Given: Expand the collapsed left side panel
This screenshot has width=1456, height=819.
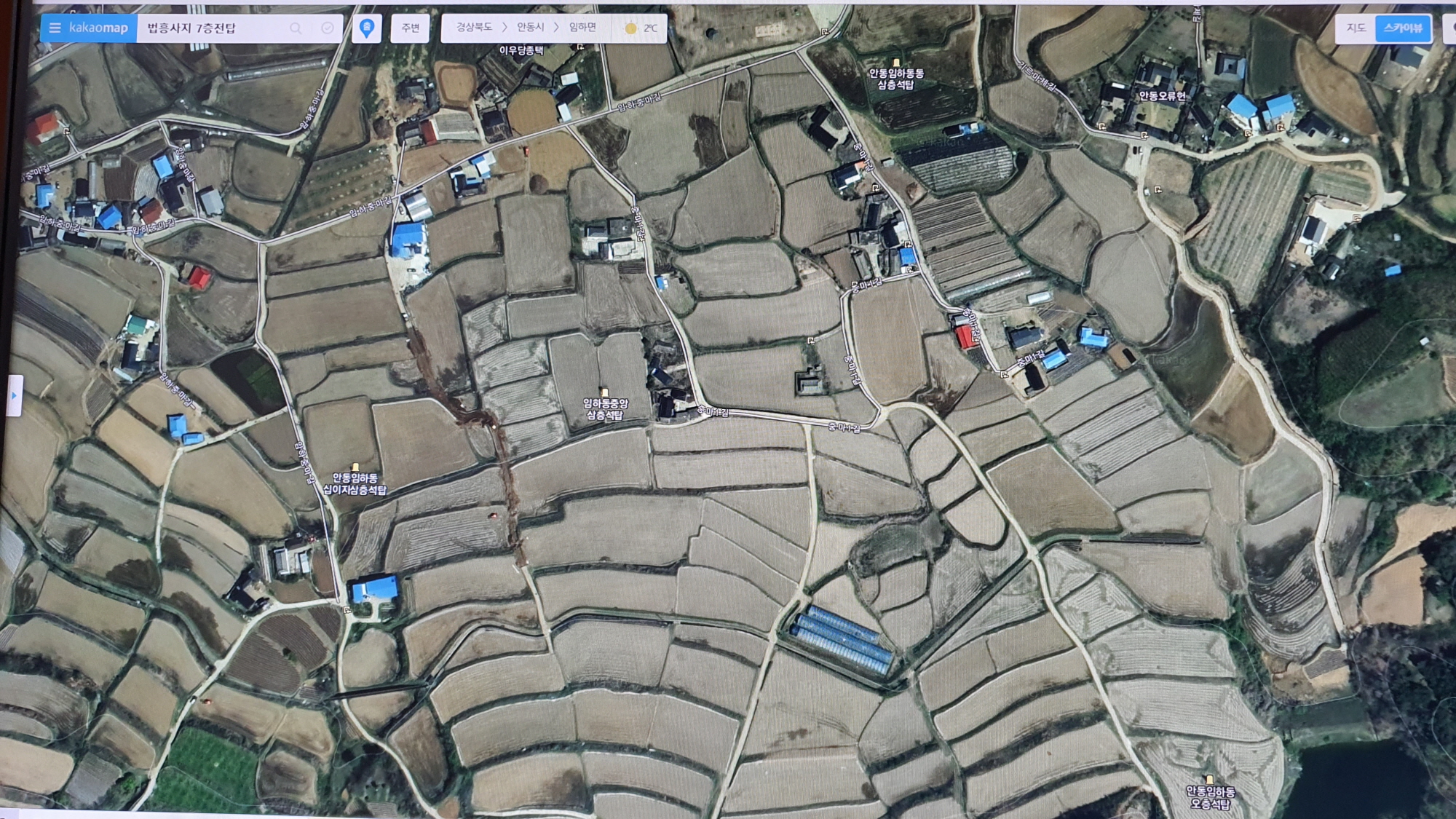Looking at the screenshot, I should (14, 395).
